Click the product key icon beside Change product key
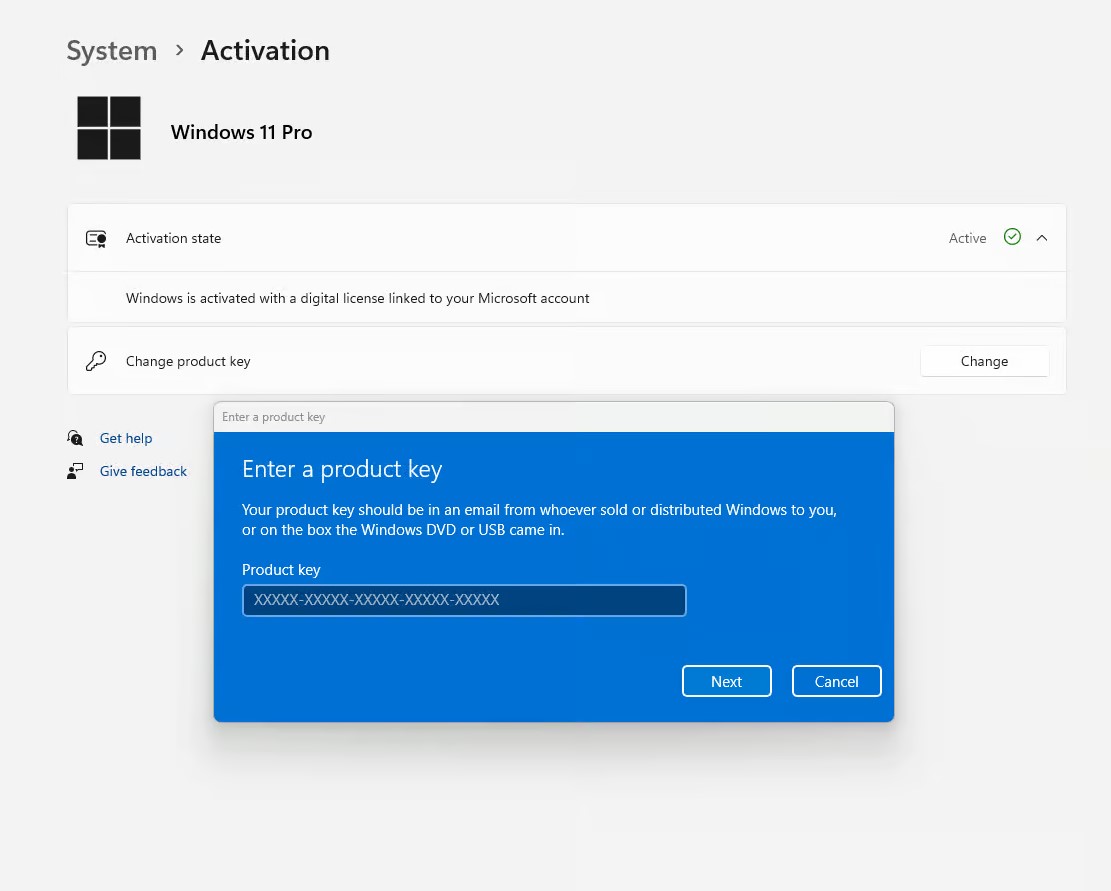This screenshot has height=891, width=1111. point(95,361)
